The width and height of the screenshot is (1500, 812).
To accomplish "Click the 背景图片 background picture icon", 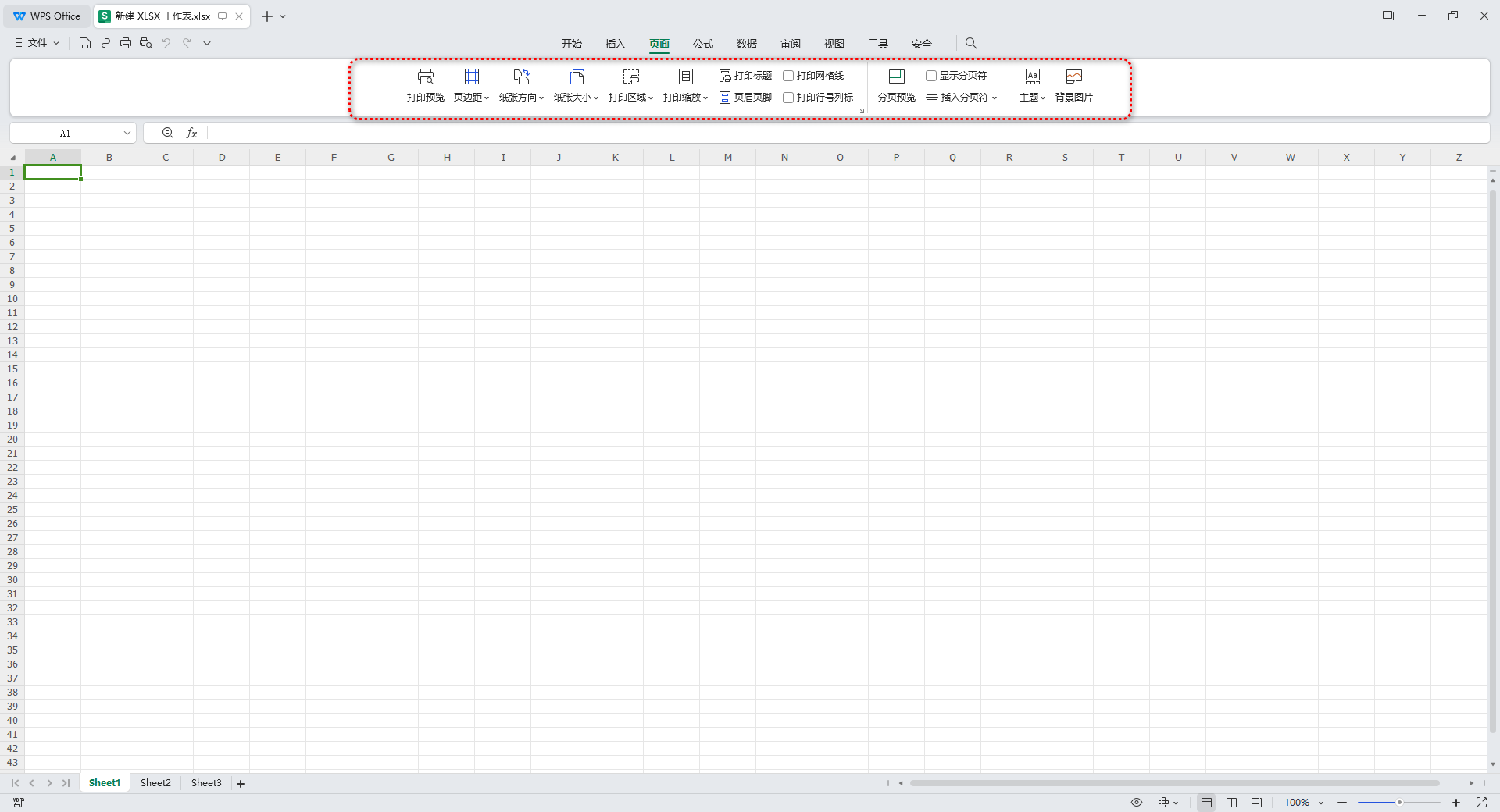I will tap(1073, 77).
